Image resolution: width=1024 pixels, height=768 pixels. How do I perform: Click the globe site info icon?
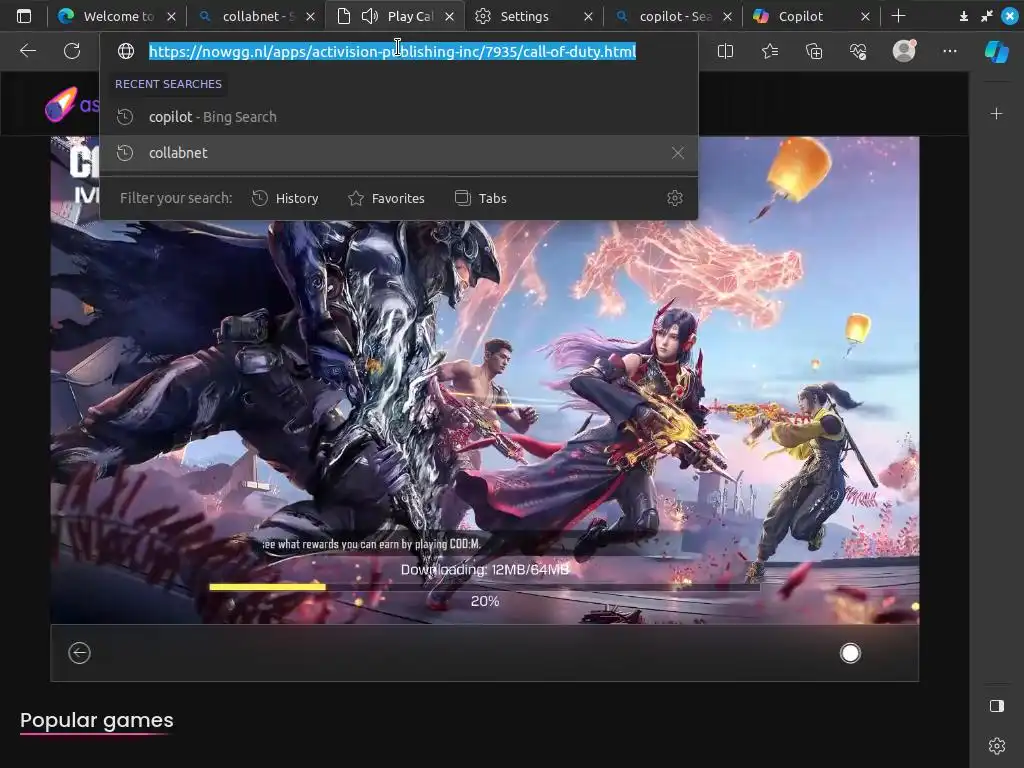tap(125, 51)
